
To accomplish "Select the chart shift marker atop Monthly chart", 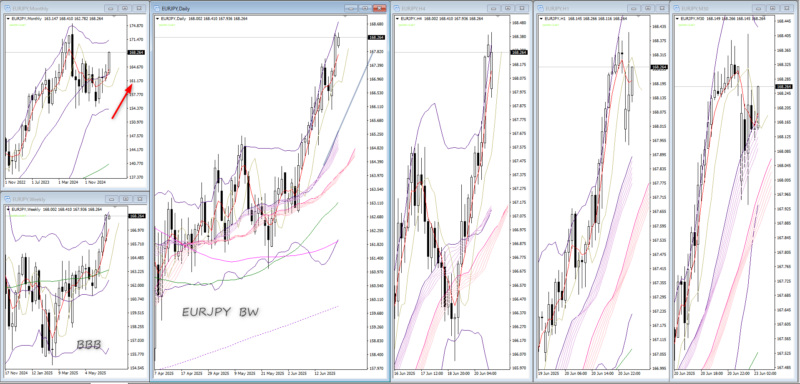I will 114,16.
